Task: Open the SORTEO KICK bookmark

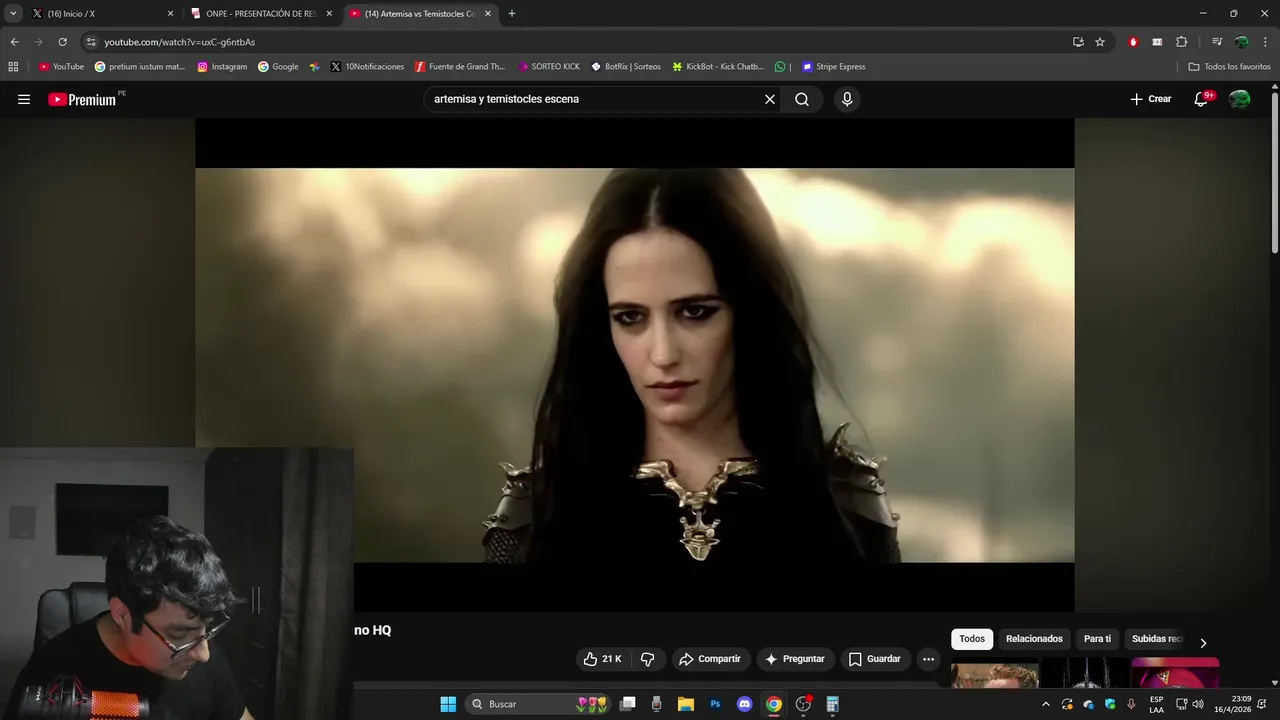Action: 549,67
